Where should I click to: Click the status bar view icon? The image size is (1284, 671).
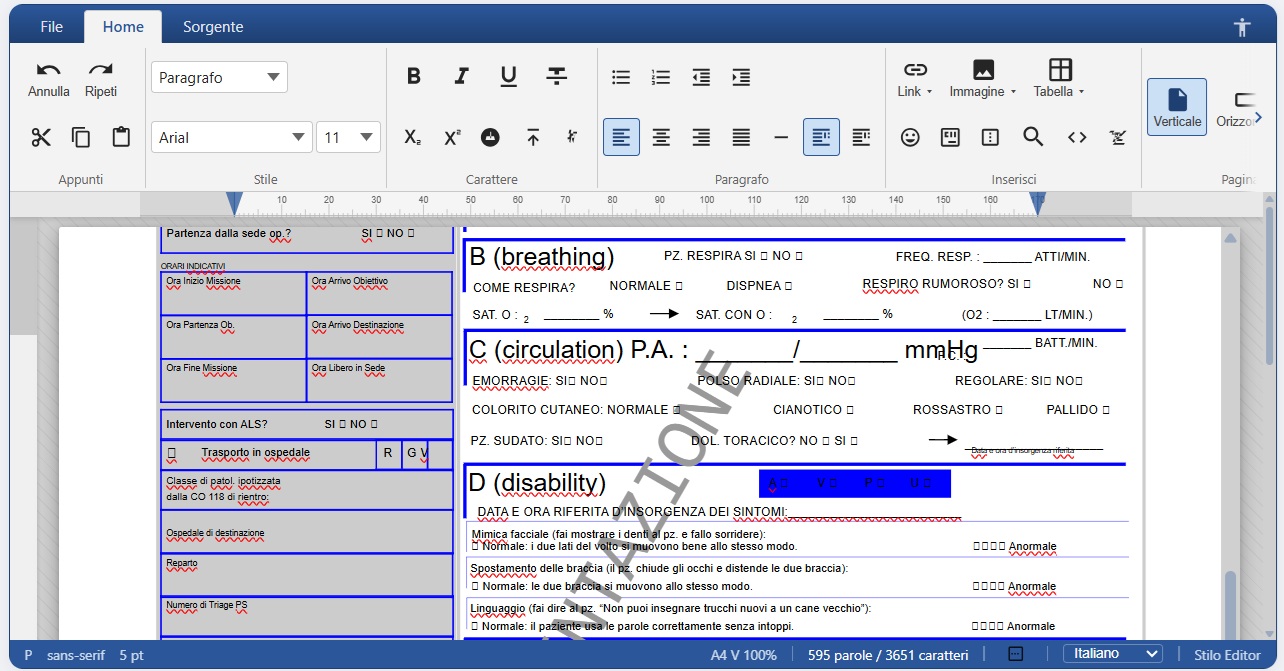[x=1015, y=654]
